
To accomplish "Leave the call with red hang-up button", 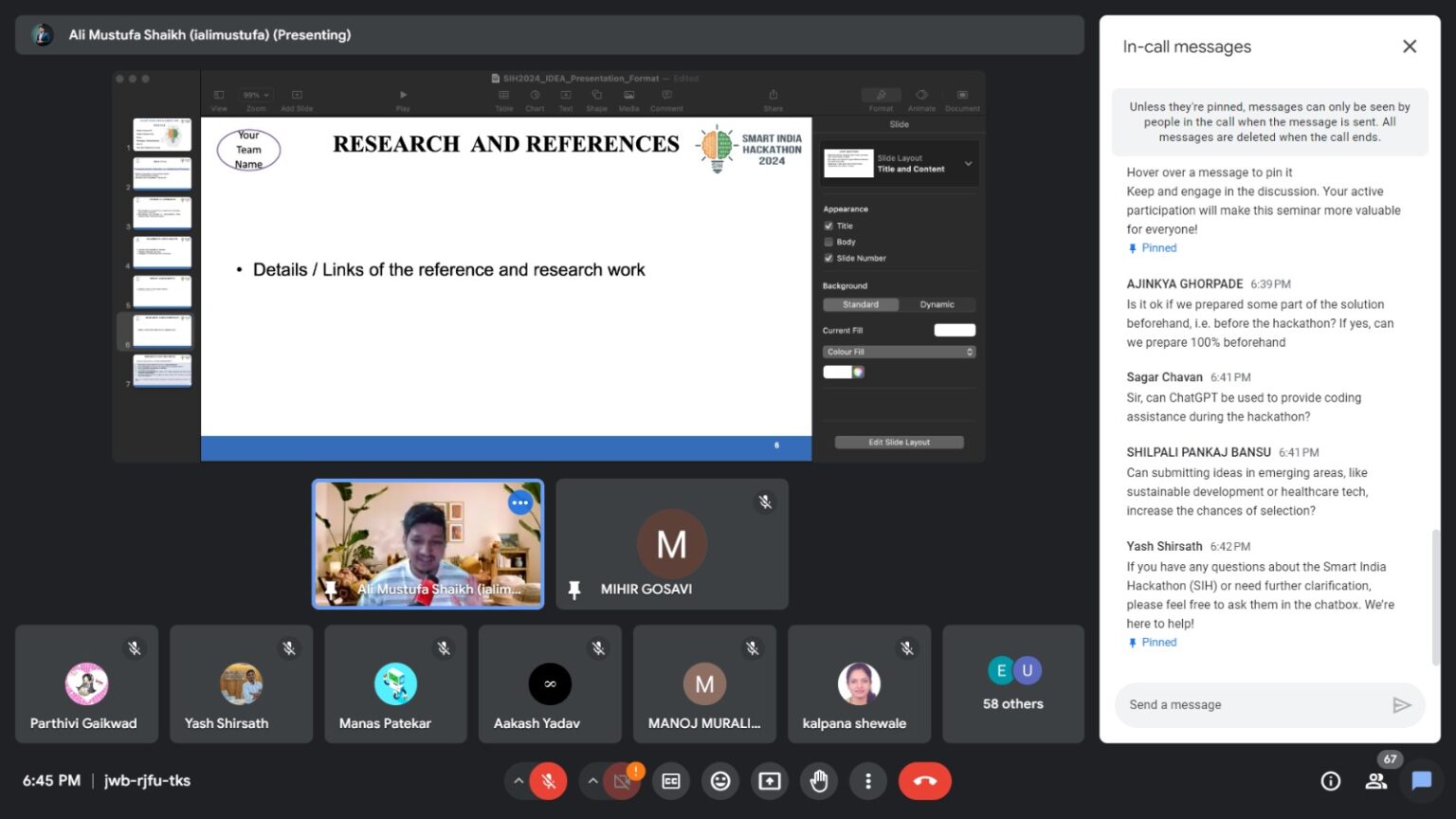I will click(x=924, y=781).
